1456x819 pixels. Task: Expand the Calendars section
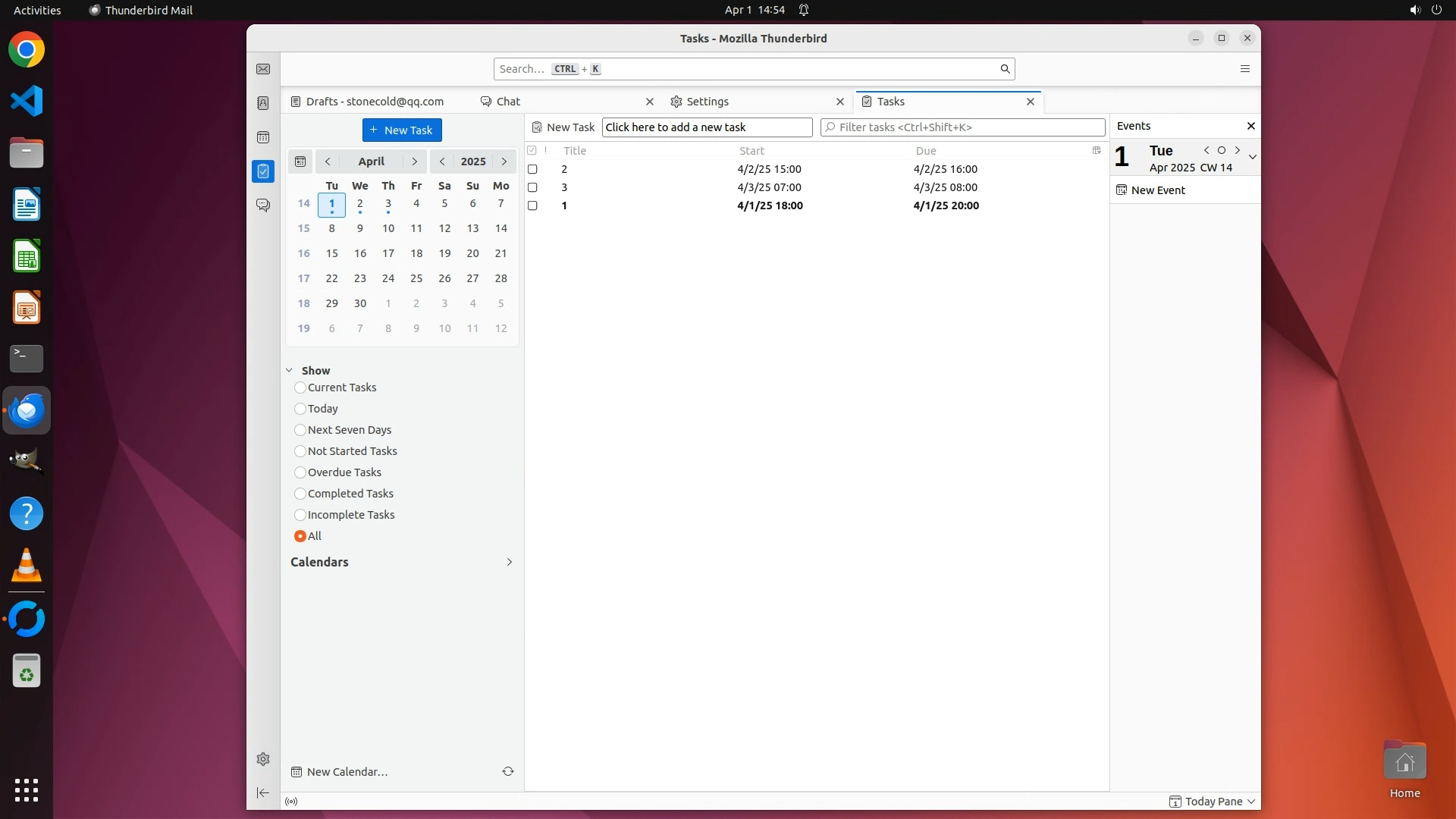pyautogui.click(x=509, y=562)
